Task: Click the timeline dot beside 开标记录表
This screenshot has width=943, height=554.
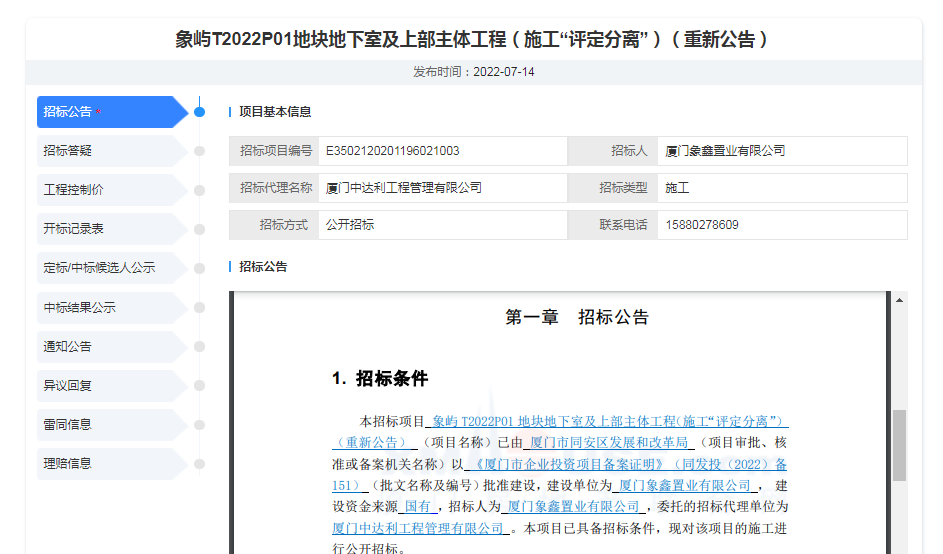Action: pyautogui.click(x=199, y=229)
